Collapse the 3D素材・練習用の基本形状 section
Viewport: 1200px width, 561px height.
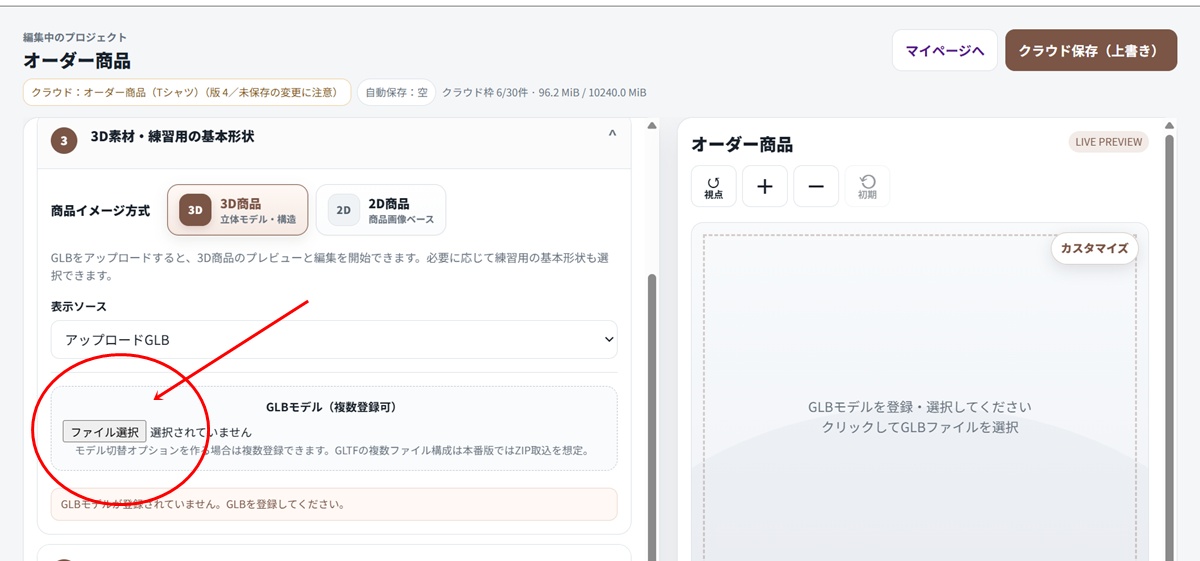612,135
